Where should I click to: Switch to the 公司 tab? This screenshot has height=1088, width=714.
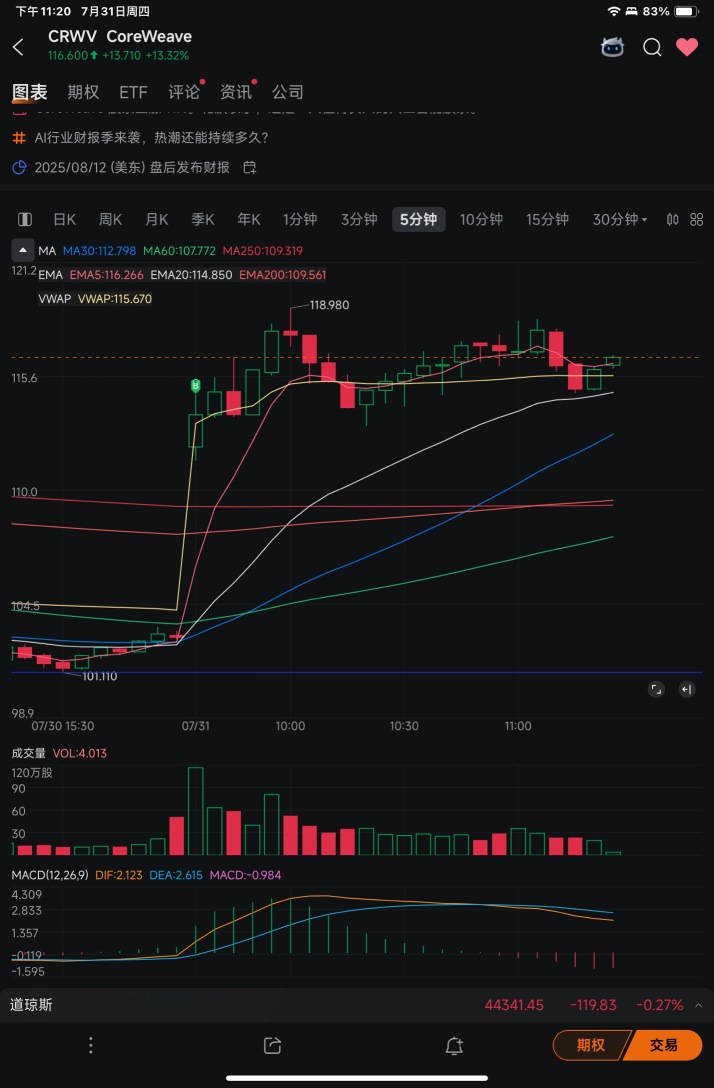pyautogui.click(x=287, y=92)
